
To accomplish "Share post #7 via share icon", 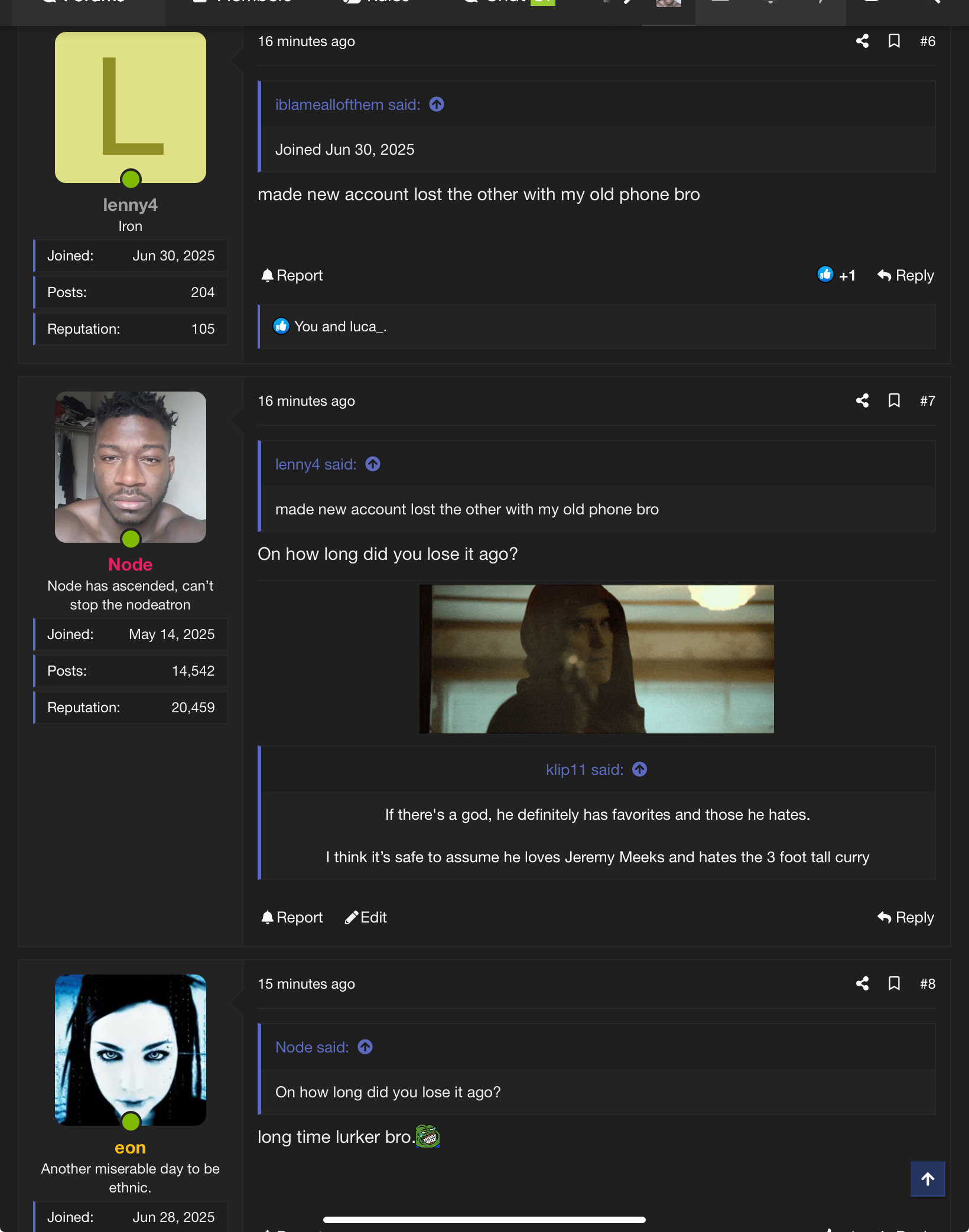I will [862, 401].
